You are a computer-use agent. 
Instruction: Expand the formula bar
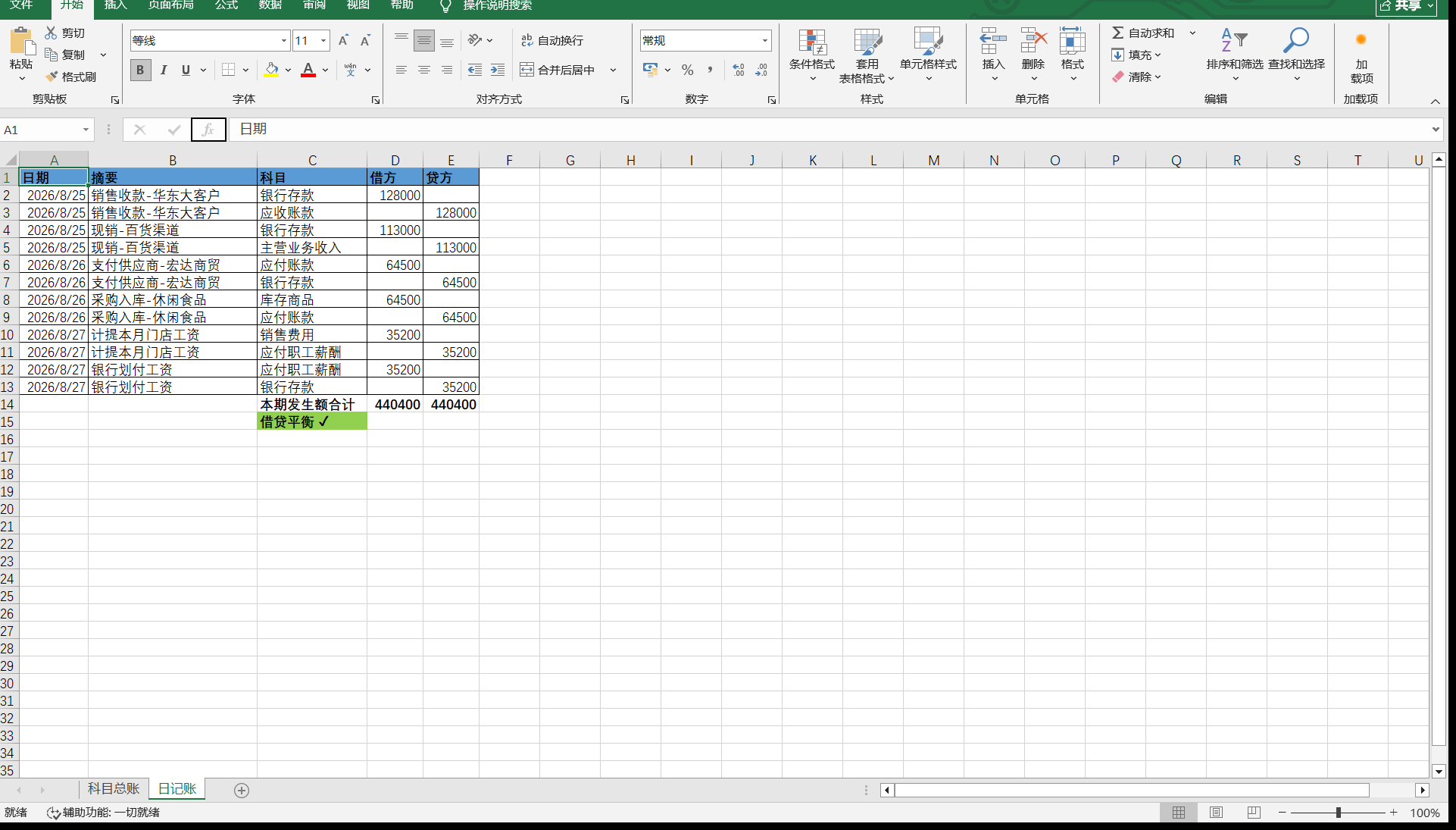click(1436, 130)
